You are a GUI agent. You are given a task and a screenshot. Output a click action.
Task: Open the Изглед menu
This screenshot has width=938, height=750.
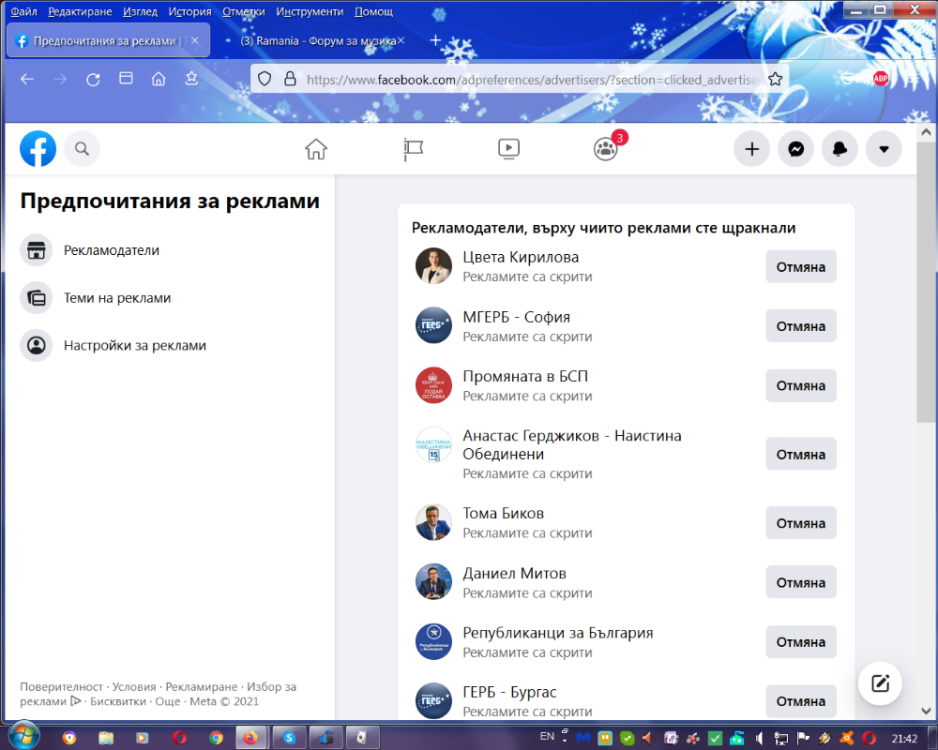tap(140, 11)
